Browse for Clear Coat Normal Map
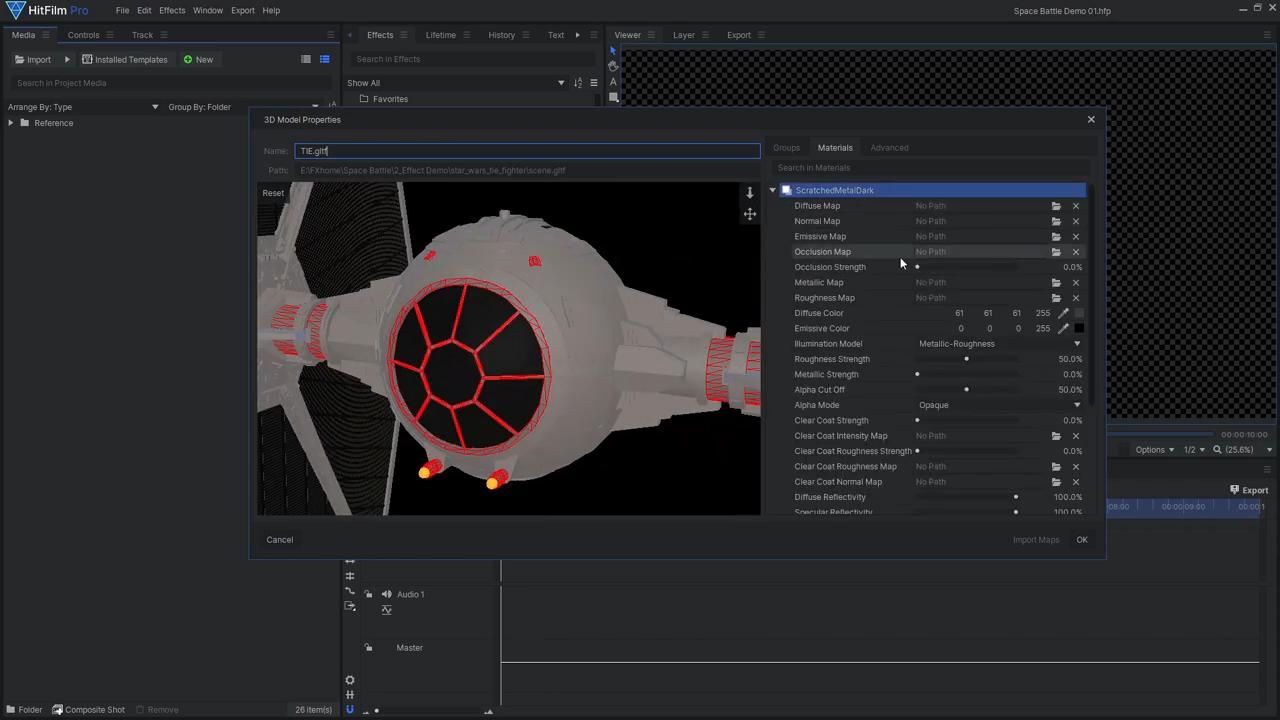The height and width of the screenshot is (720, 1280). pyautogui.click(x=1056, y=482)
